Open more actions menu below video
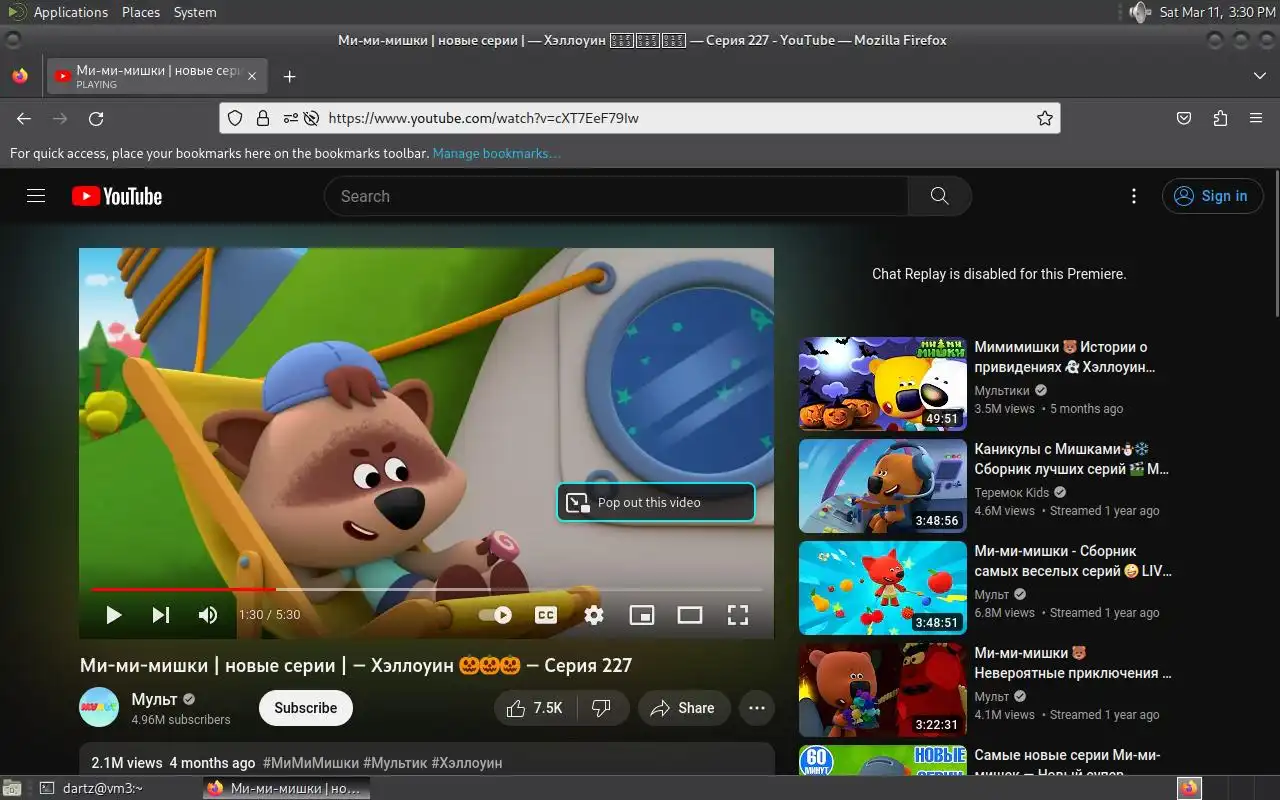 coord(757,708)
